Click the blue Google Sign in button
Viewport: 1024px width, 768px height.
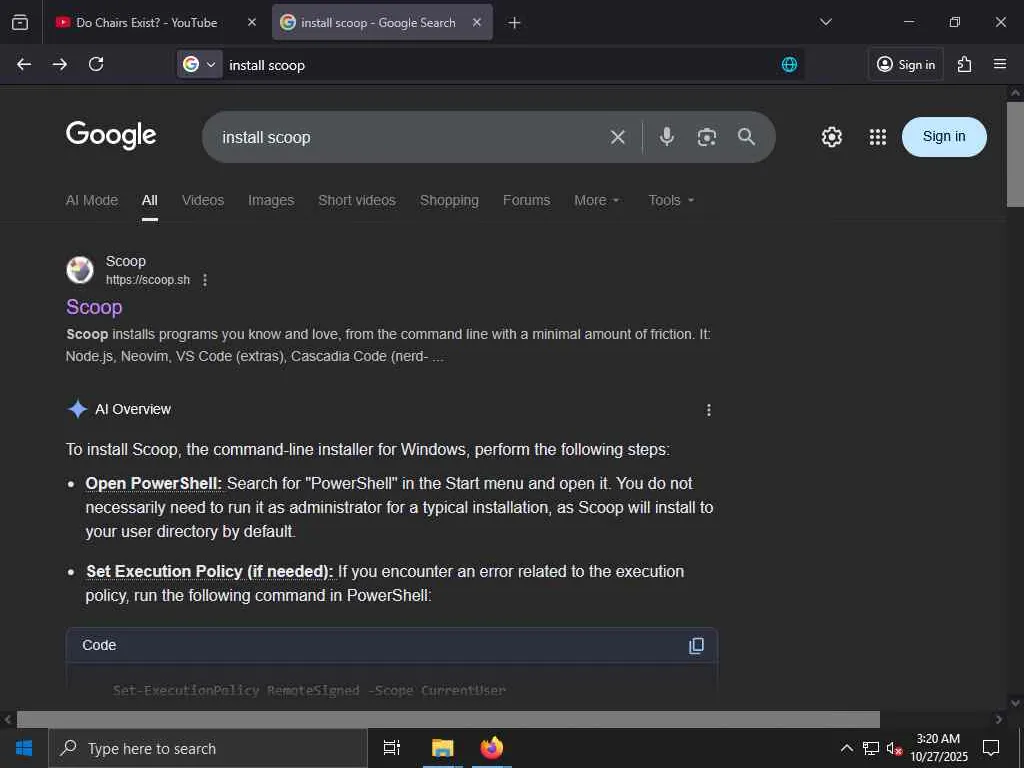tap(944, 136)
